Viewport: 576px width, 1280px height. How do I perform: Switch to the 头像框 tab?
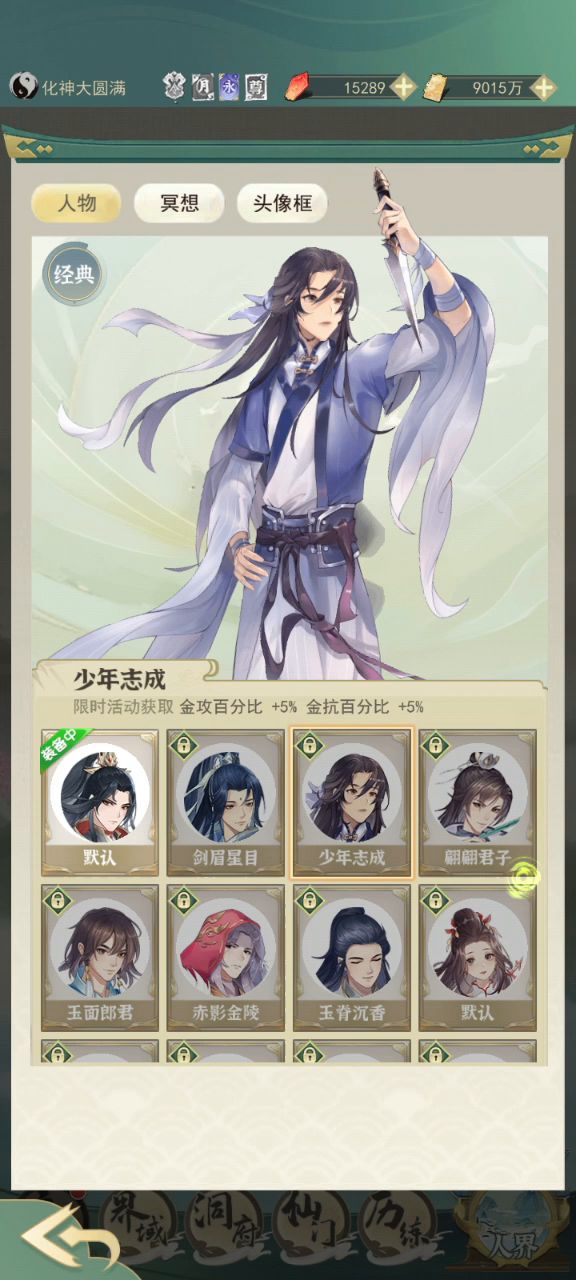point(281,204)
